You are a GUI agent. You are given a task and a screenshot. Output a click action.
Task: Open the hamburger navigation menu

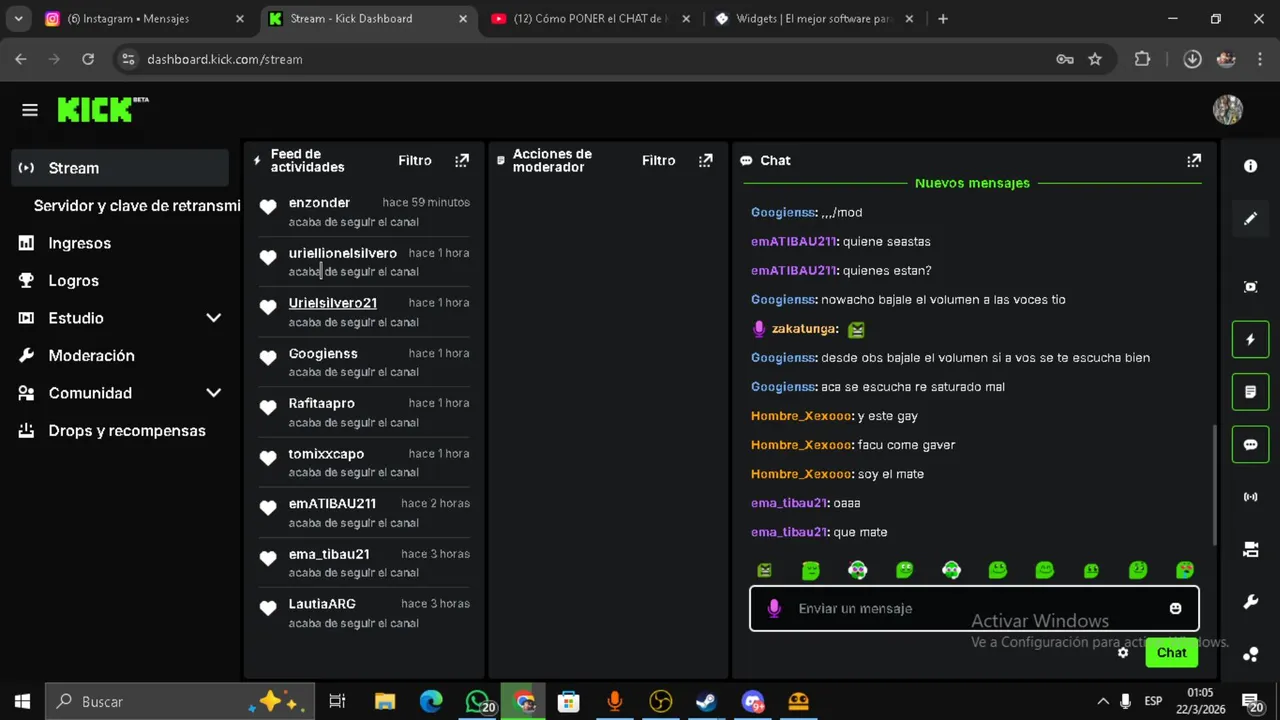pos(29,110)
